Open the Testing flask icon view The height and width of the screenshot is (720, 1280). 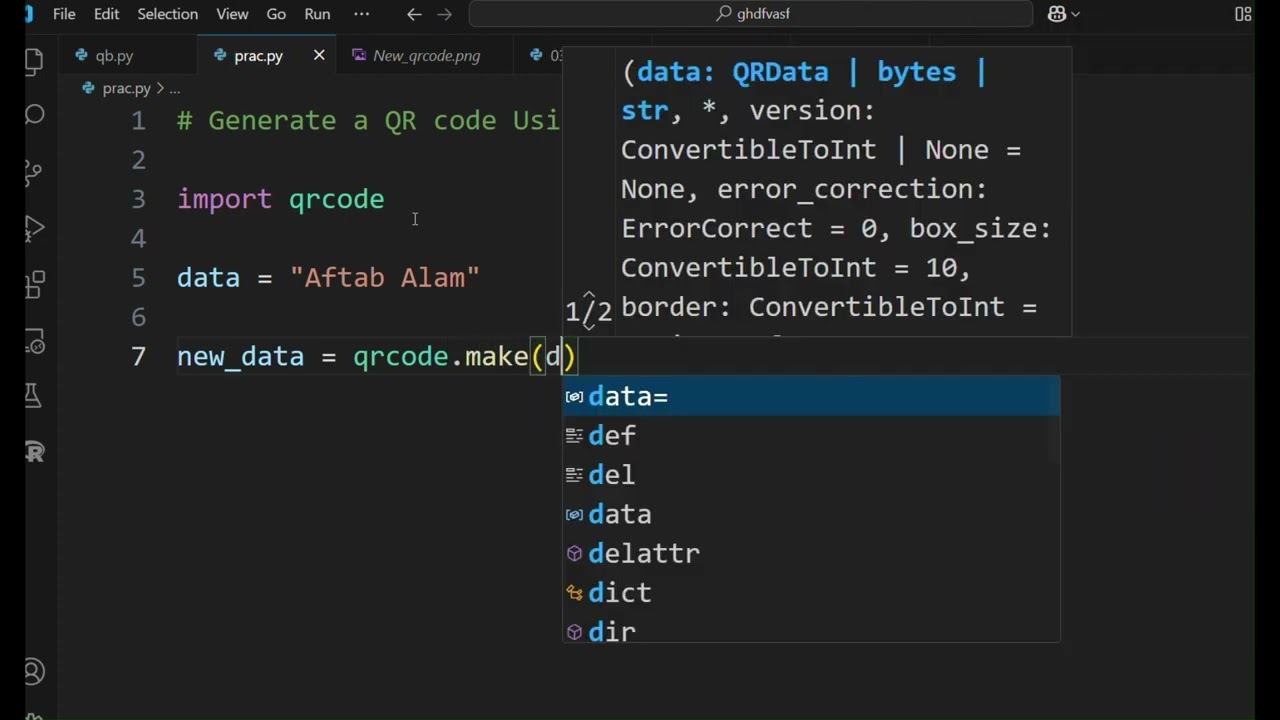33,397
